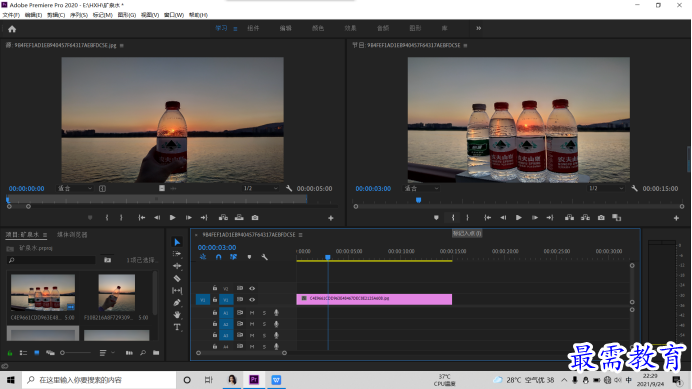The height and width of the screenshot is (389, 692).
Task: Create new bin in project panel footer
Action: tap(156, 353)
